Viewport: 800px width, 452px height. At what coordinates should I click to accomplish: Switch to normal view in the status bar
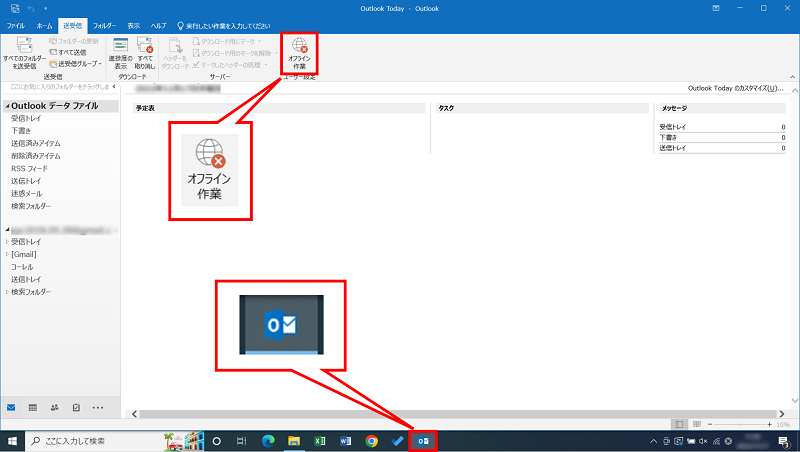[679, 424]
